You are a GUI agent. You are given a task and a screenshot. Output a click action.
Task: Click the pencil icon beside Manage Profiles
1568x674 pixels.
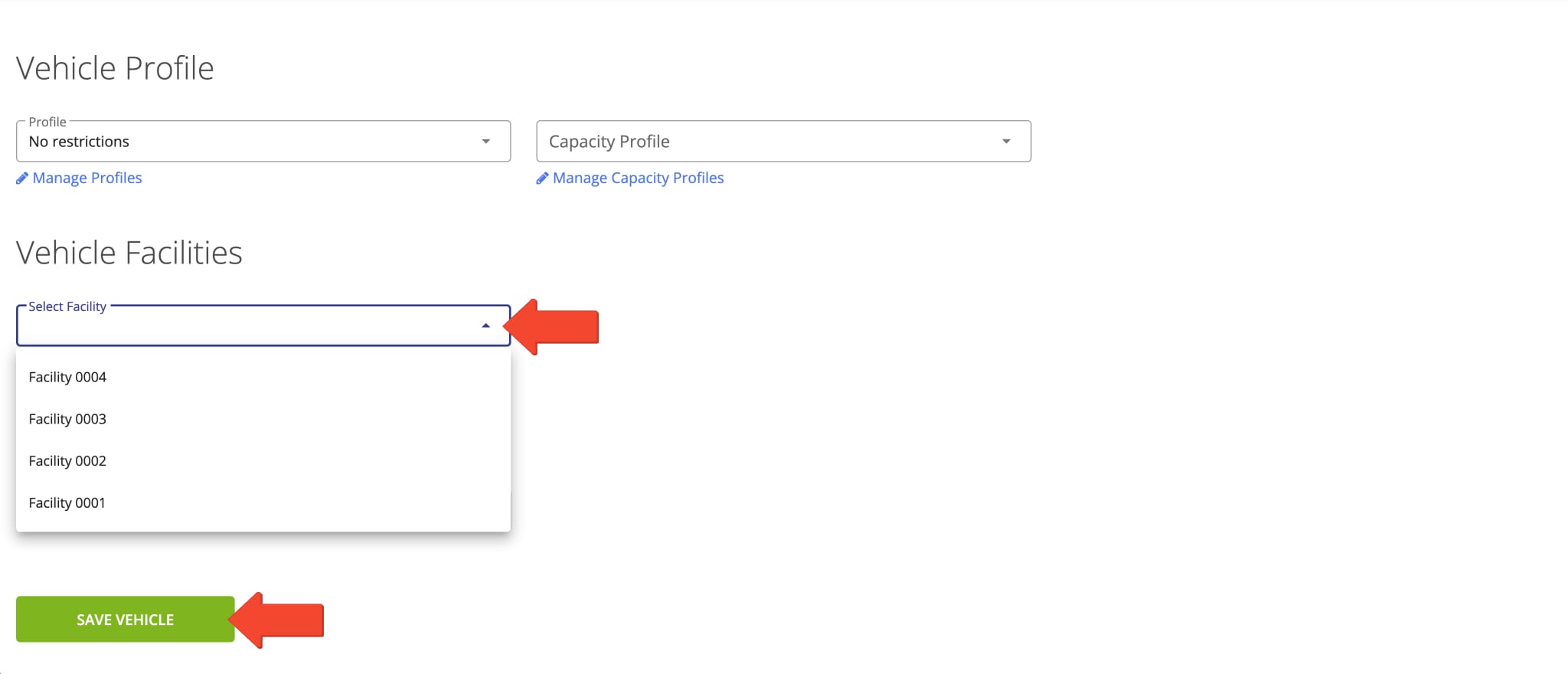click(x=22, y=178)
